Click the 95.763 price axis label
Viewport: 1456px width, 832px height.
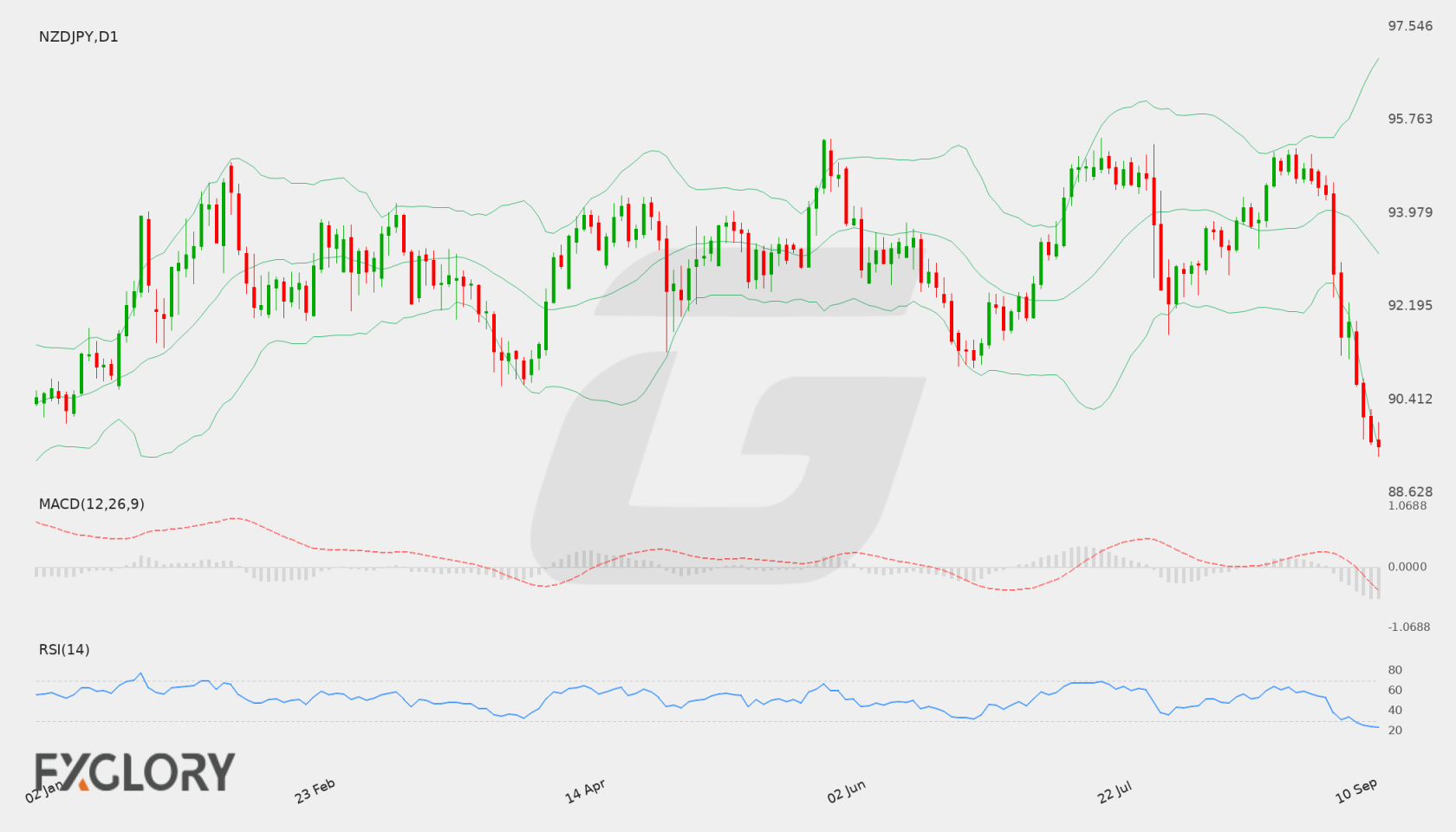pyautogui.click(x=1410, y=119)
